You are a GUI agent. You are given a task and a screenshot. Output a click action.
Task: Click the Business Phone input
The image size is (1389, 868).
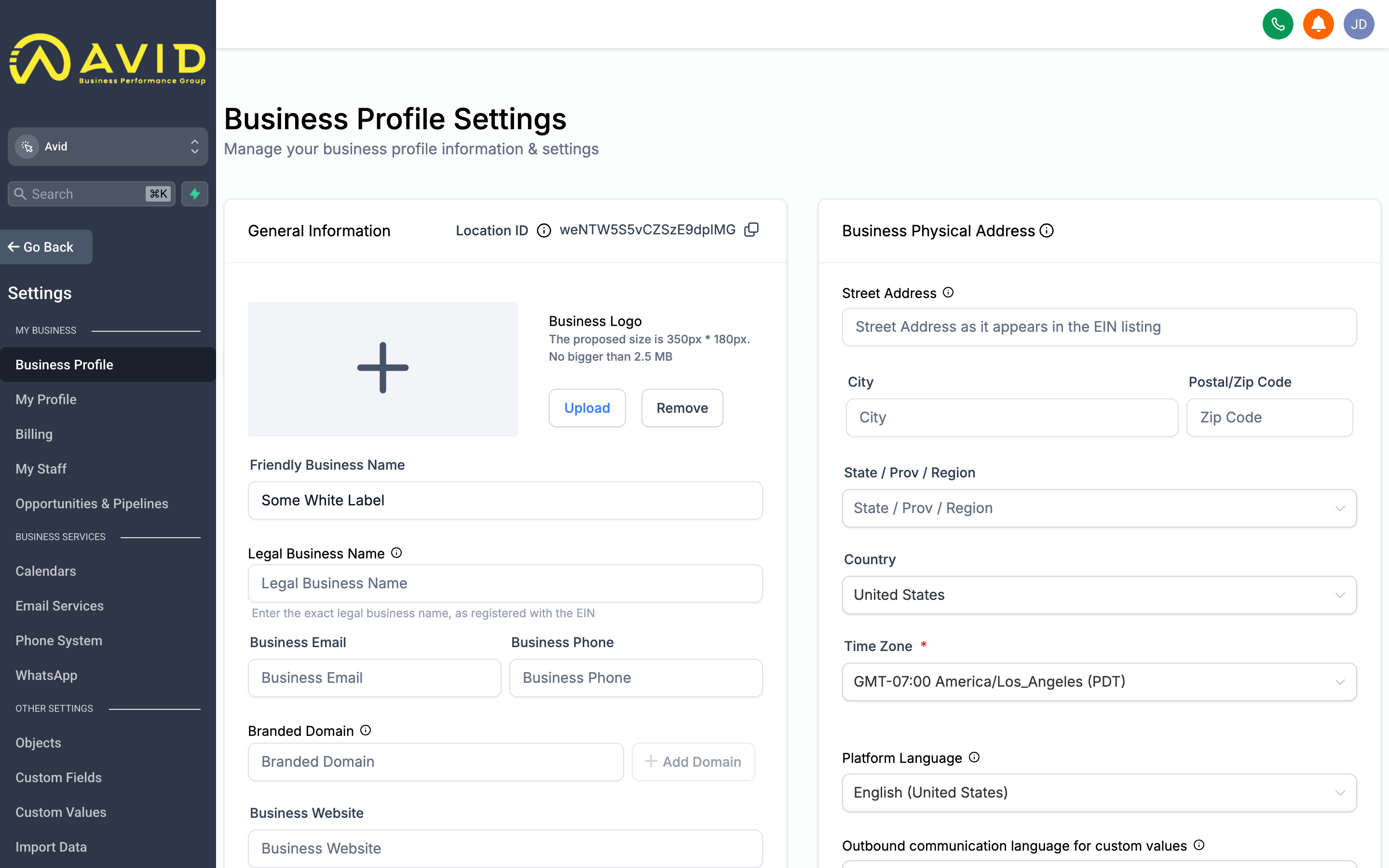636,678
